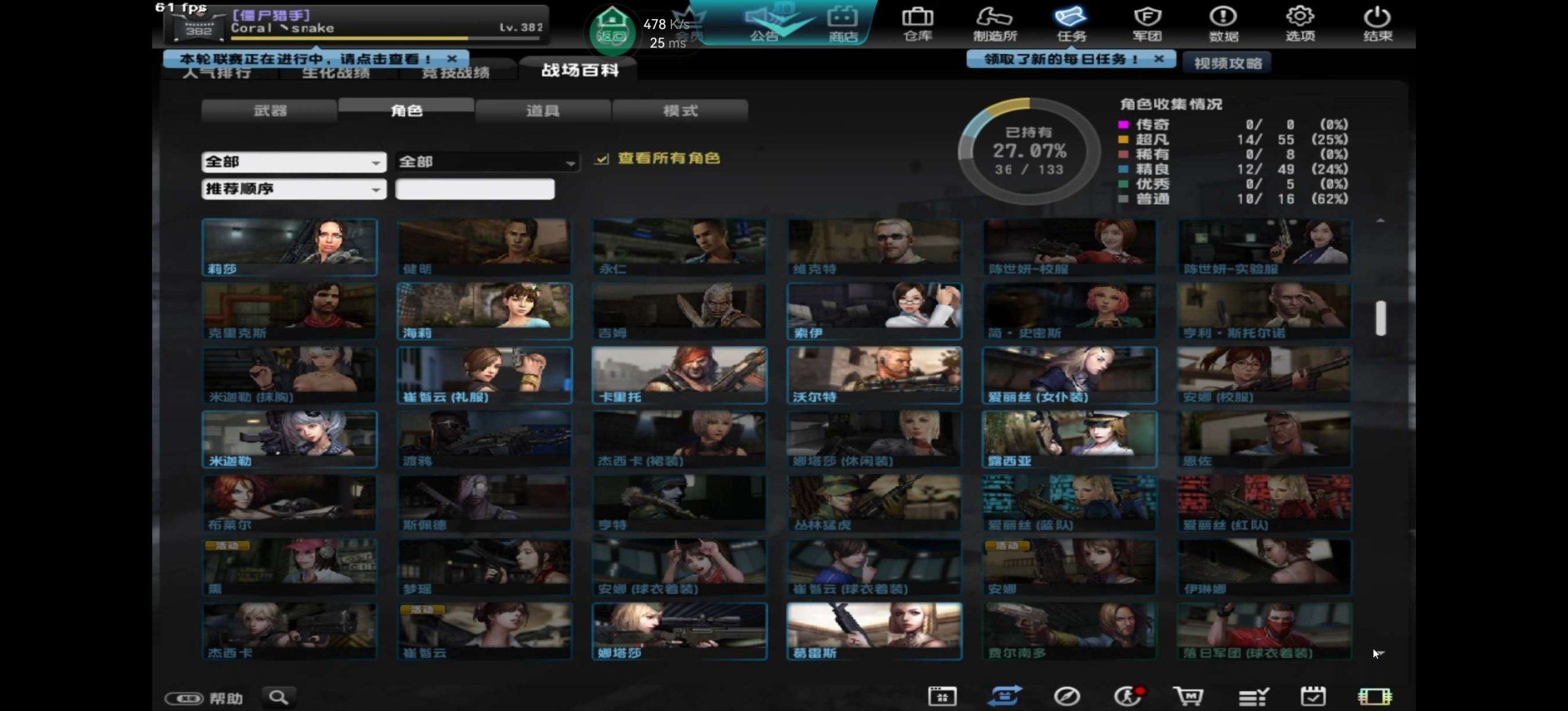The image size is (1568, 711).
Task: Open the 任务 missions icon
Action: pyautogui.click(x=1071, y=24)
